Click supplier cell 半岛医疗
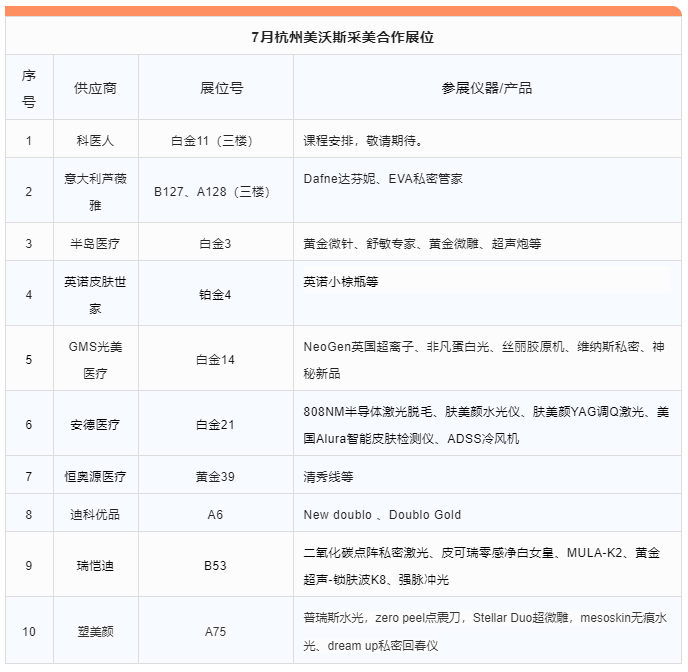The height and width of the screenshot is (672, 688). pos(95,243)
